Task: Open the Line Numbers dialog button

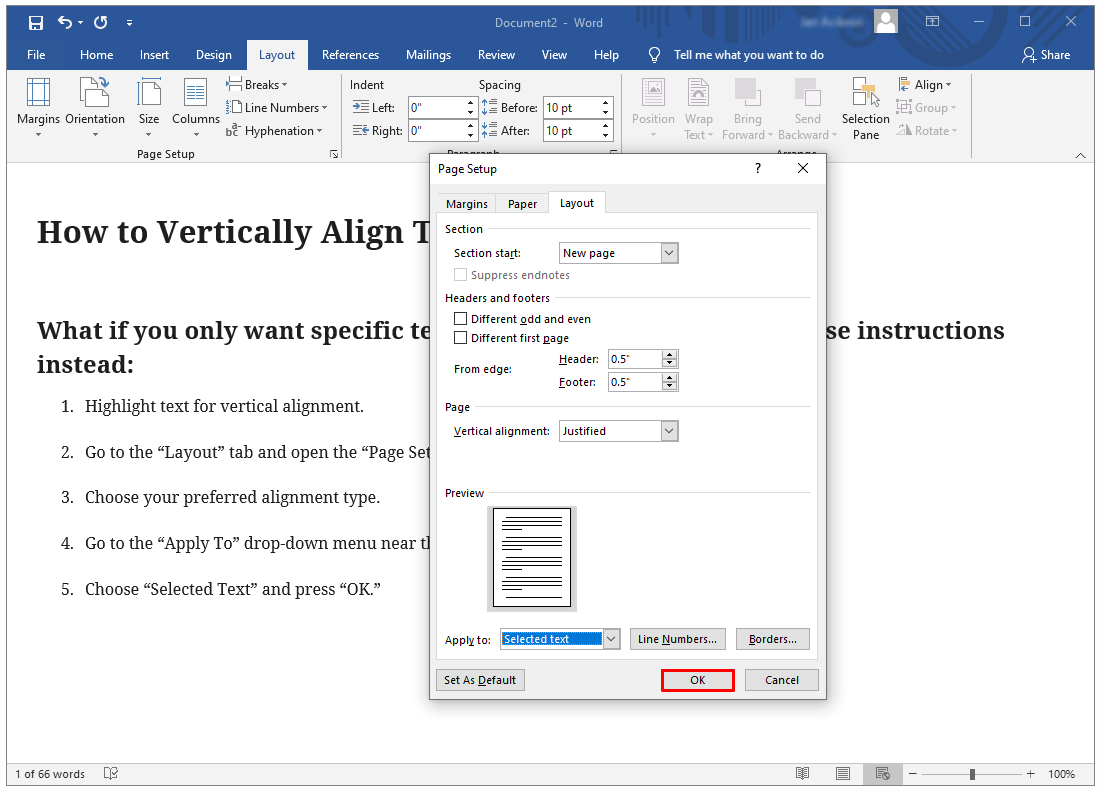Action: point(677,639)
